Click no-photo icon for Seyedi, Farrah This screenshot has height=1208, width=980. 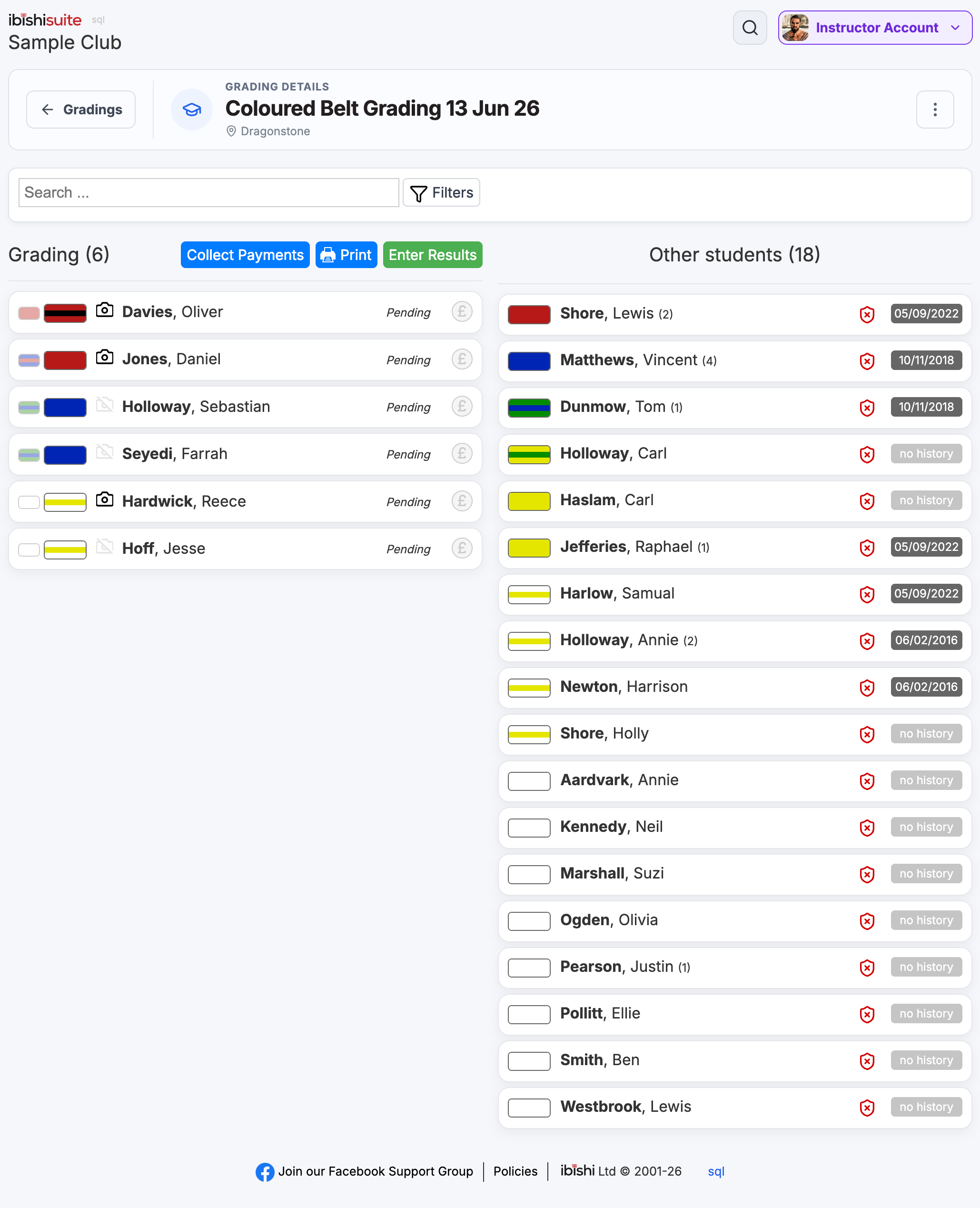104,452
